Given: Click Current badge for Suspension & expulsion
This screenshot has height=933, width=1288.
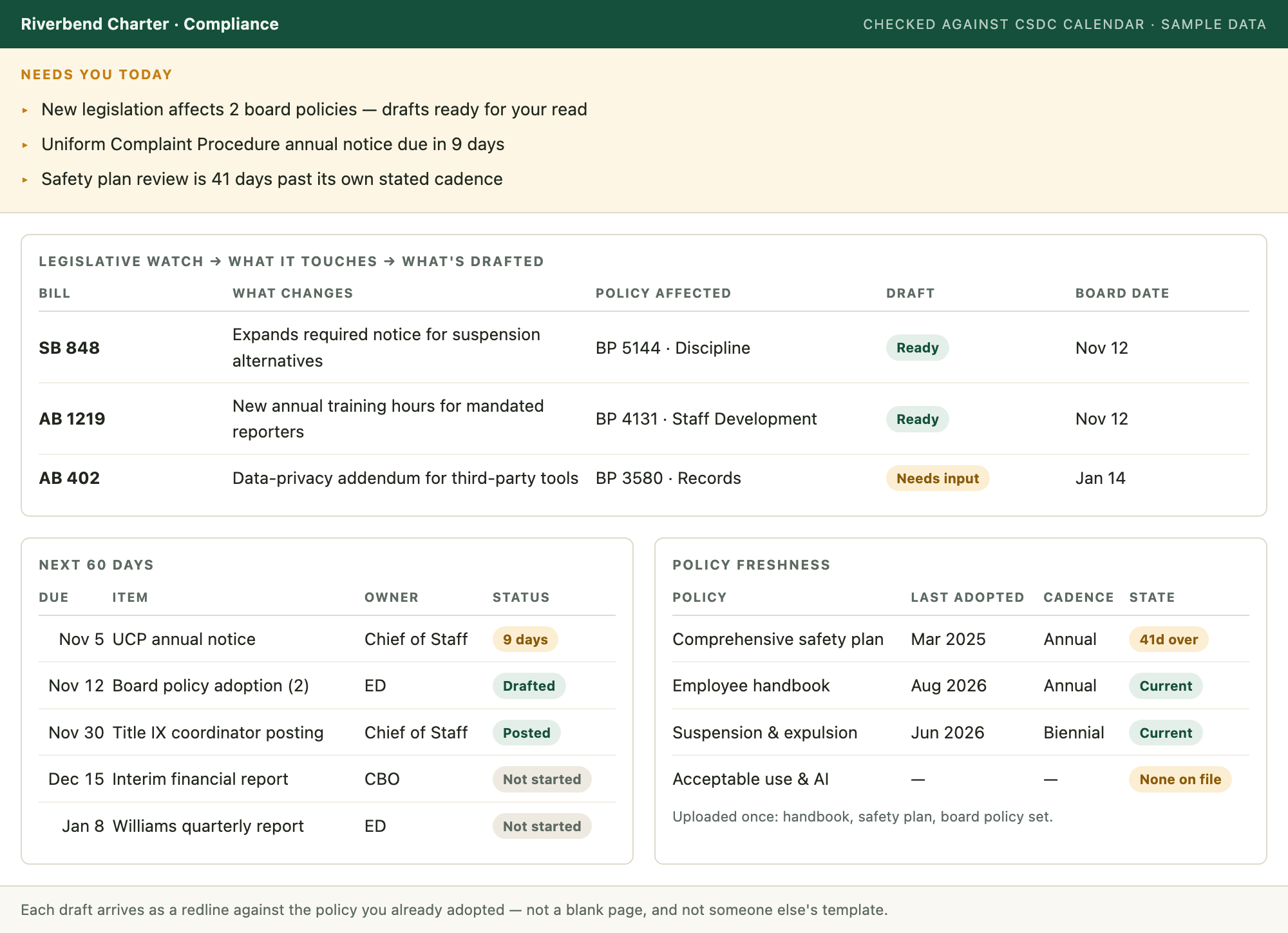Looking at the screenshot, I should 1166,733.
